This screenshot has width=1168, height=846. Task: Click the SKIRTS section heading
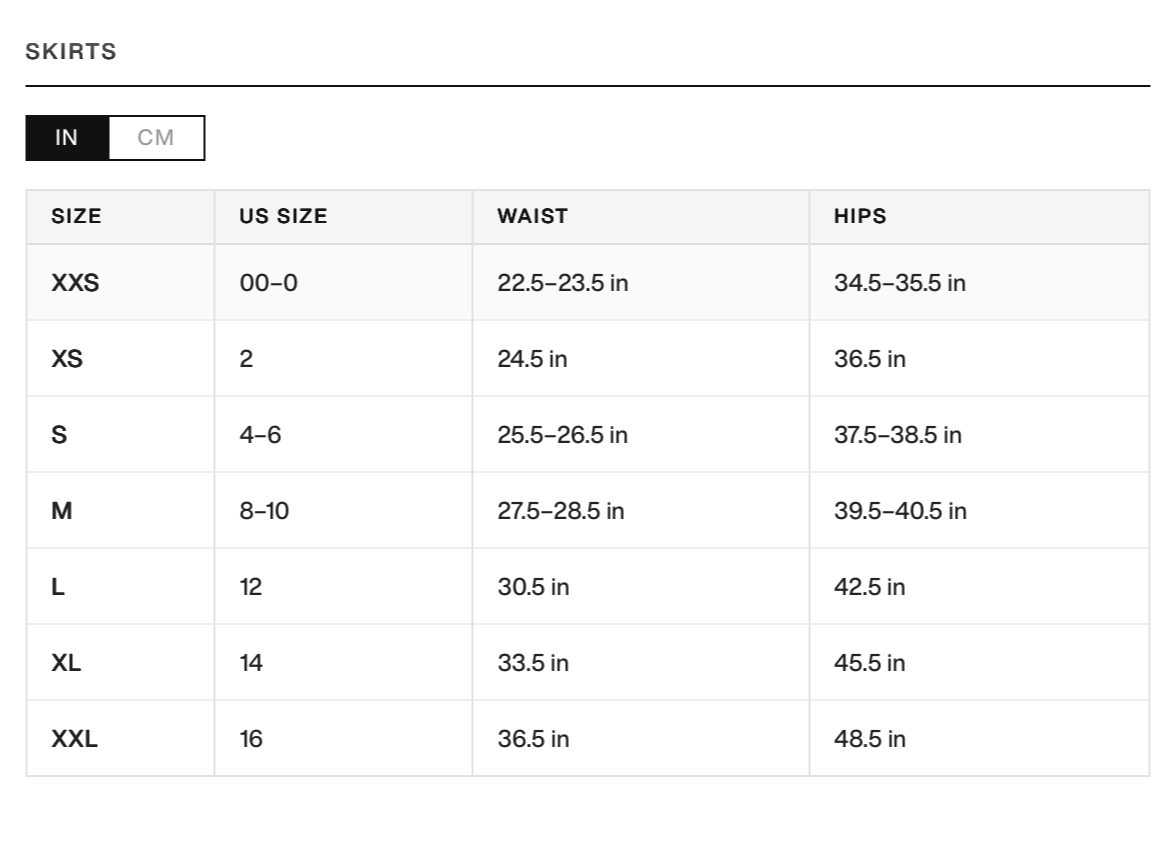tap(71, 51)
